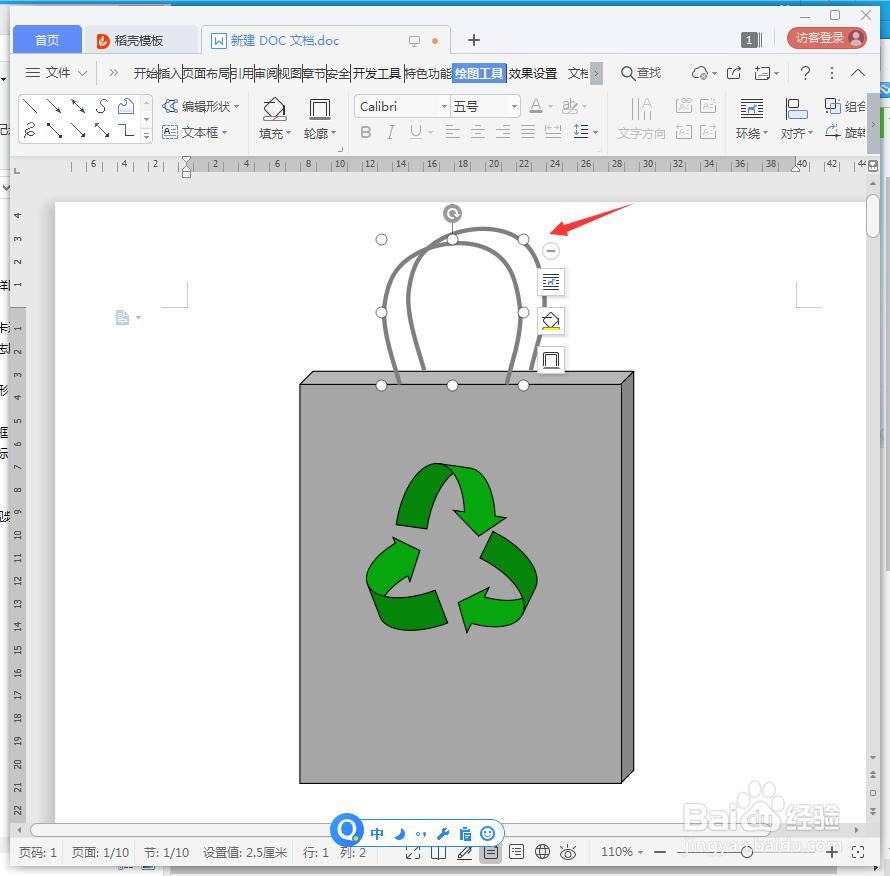Click the guest login button

826,38
